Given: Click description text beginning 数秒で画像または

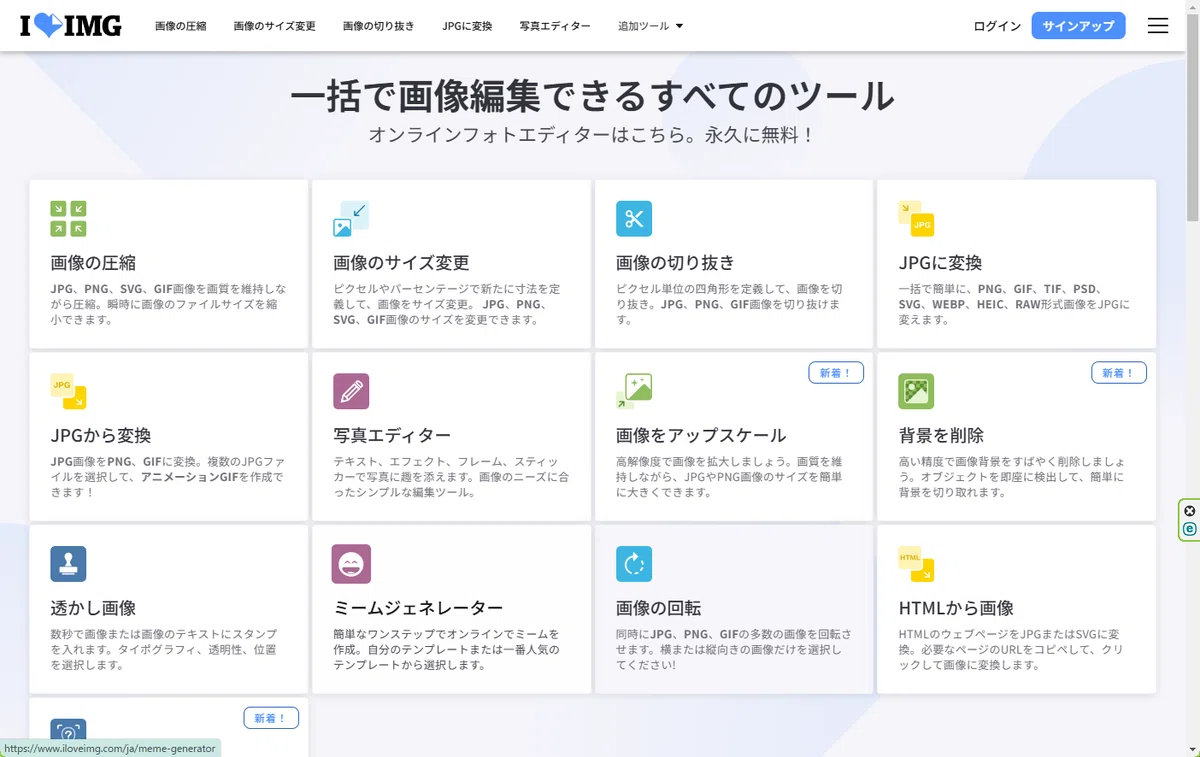Looking at the screenshot, I should coord(164,649).
